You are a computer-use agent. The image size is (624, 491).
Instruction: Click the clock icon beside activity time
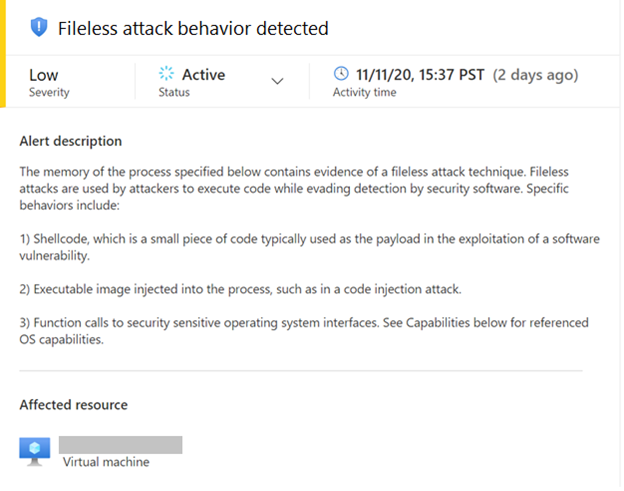[341, 74]
